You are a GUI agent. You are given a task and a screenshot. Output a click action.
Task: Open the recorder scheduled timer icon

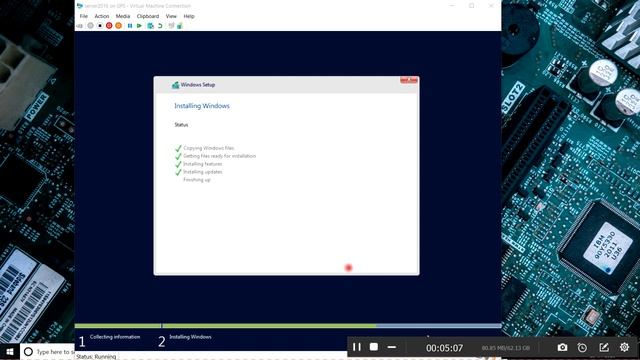click(582, 347)
